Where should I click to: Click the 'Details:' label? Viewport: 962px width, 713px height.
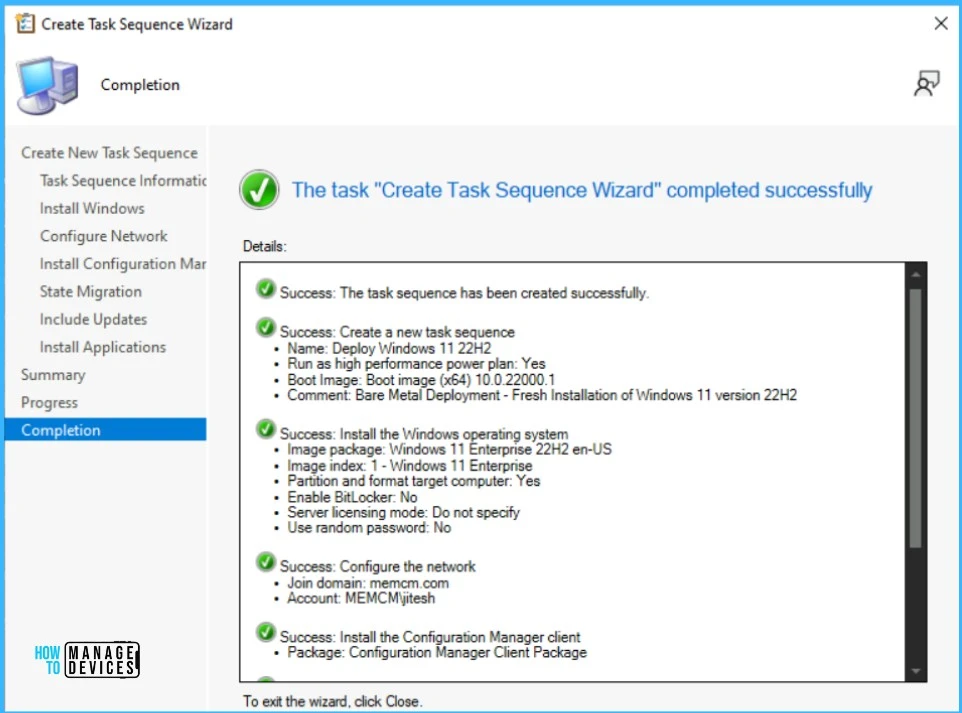tap(264, 247)
